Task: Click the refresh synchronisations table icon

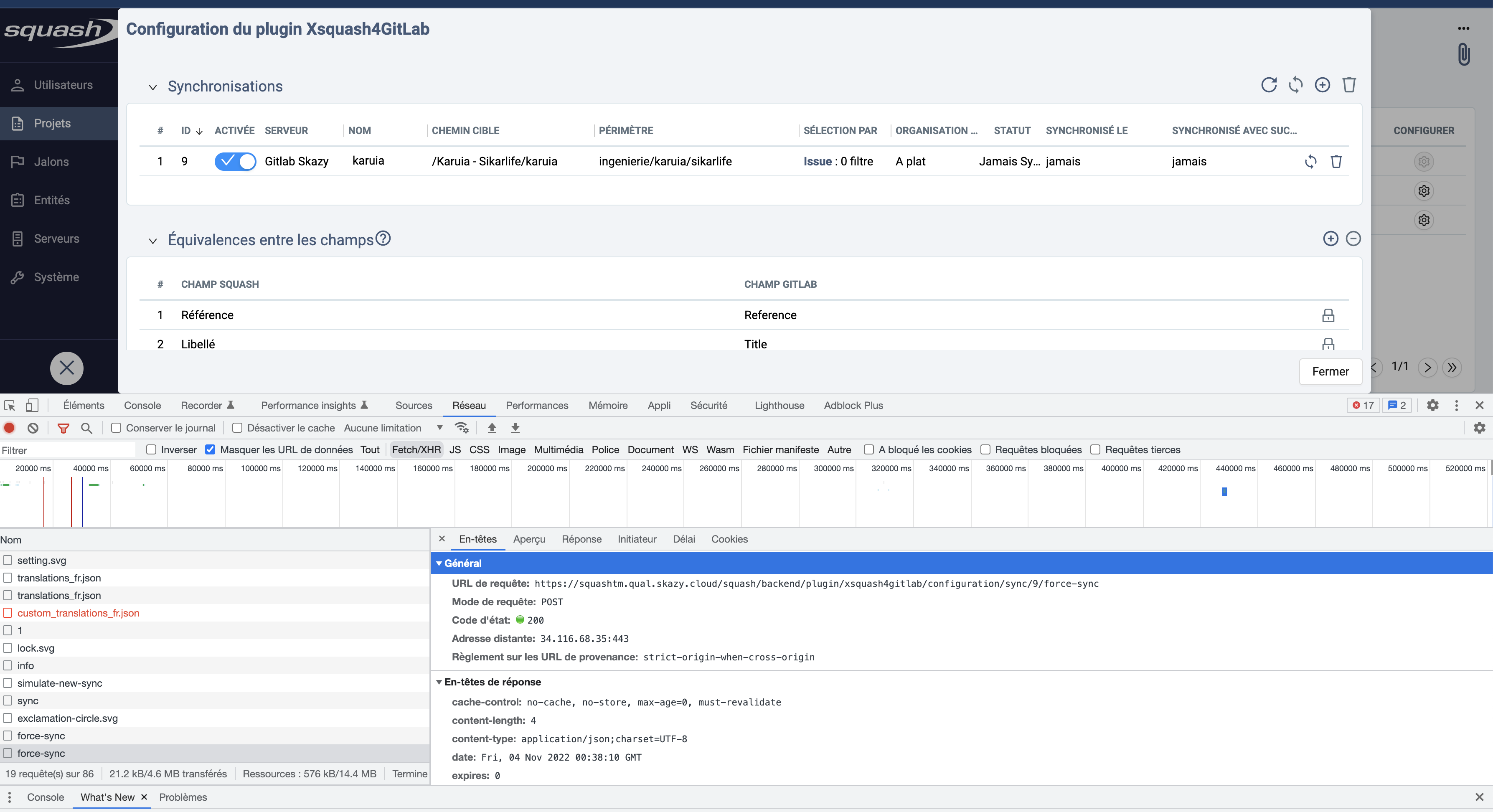Action: click(x=1268, y=85)
